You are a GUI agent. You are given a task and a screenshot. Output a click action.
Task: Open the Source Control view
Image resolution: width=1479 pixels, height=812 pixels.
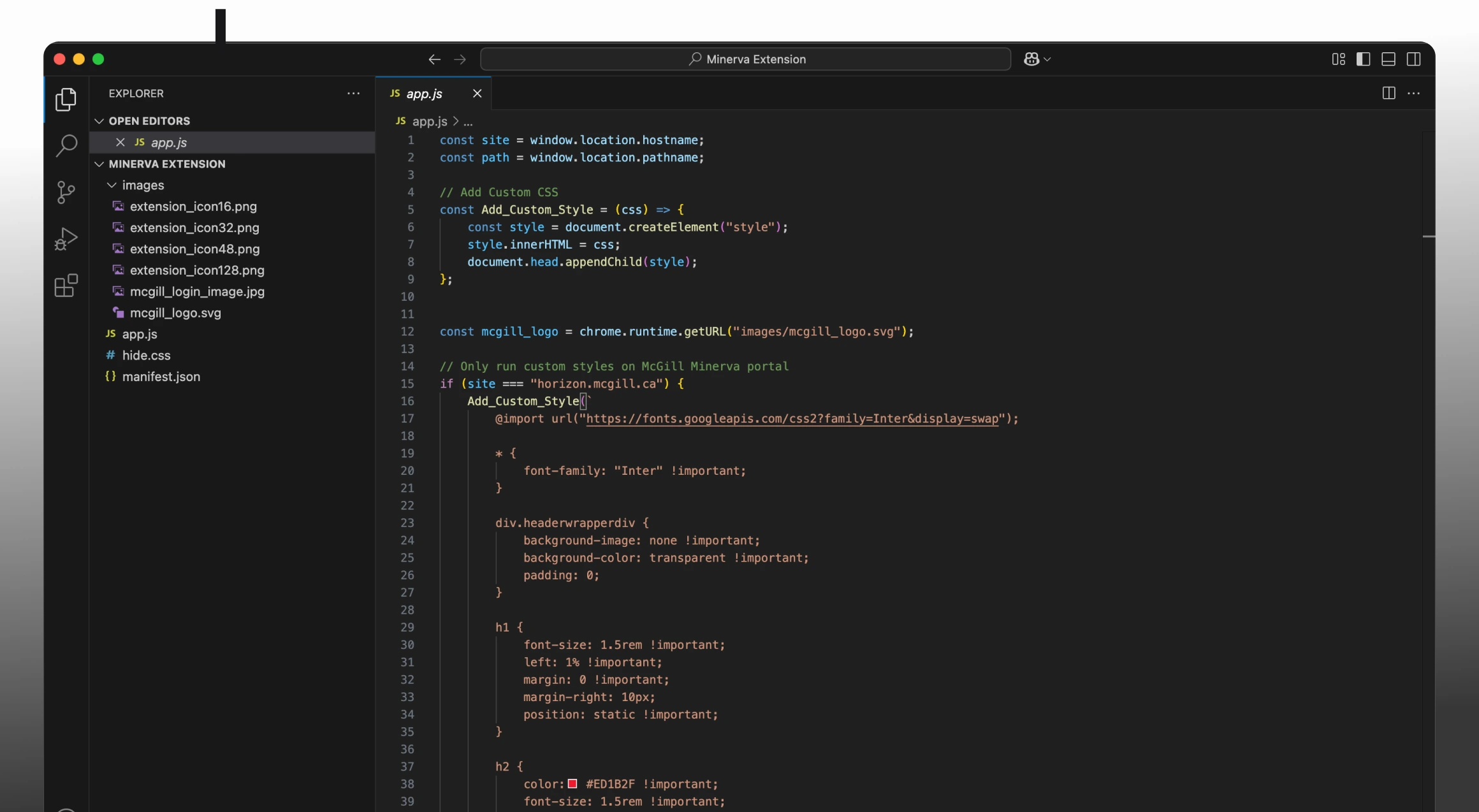click(66, 192)
